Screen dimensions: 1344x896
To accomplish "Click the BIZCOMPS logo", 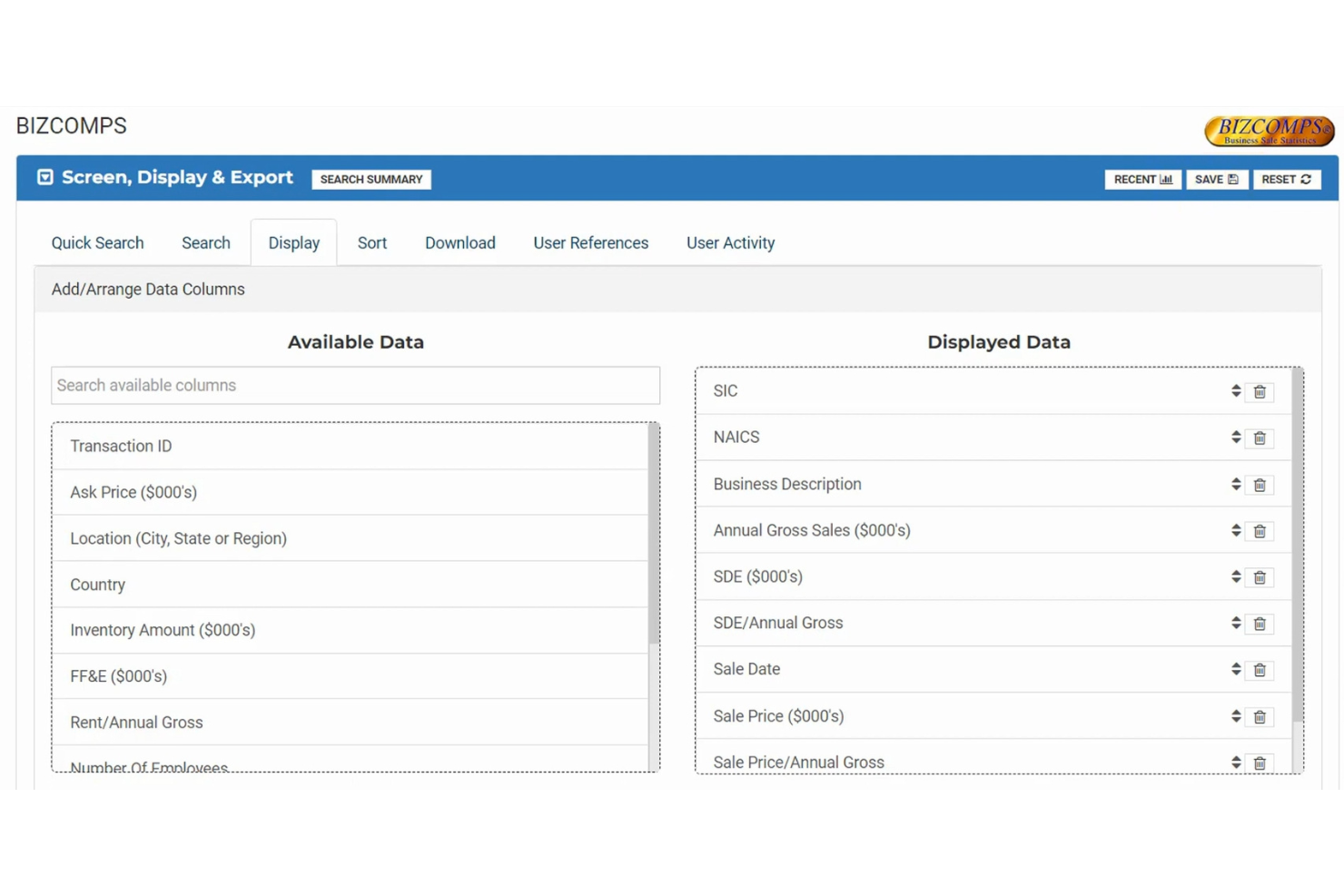I will [1269, 130].
